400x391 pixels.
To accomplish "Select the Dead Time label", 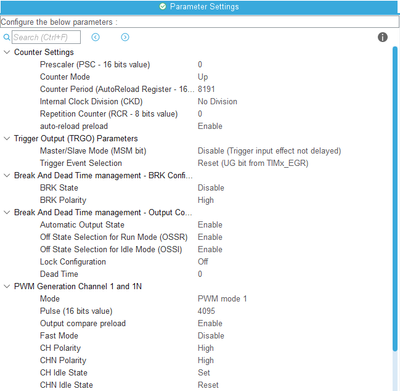I will 59,274.
